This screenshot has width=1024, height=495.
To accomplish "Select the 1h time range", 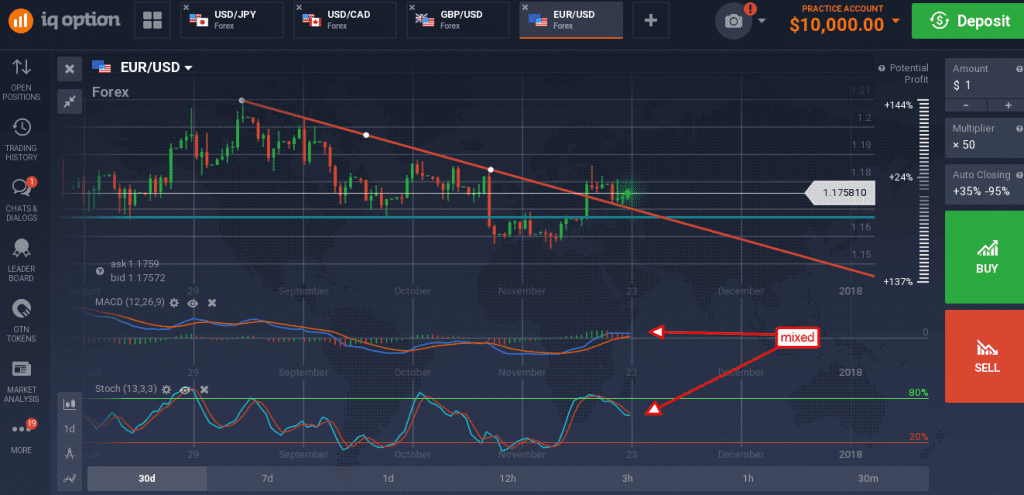I will [x=748, y=478].
